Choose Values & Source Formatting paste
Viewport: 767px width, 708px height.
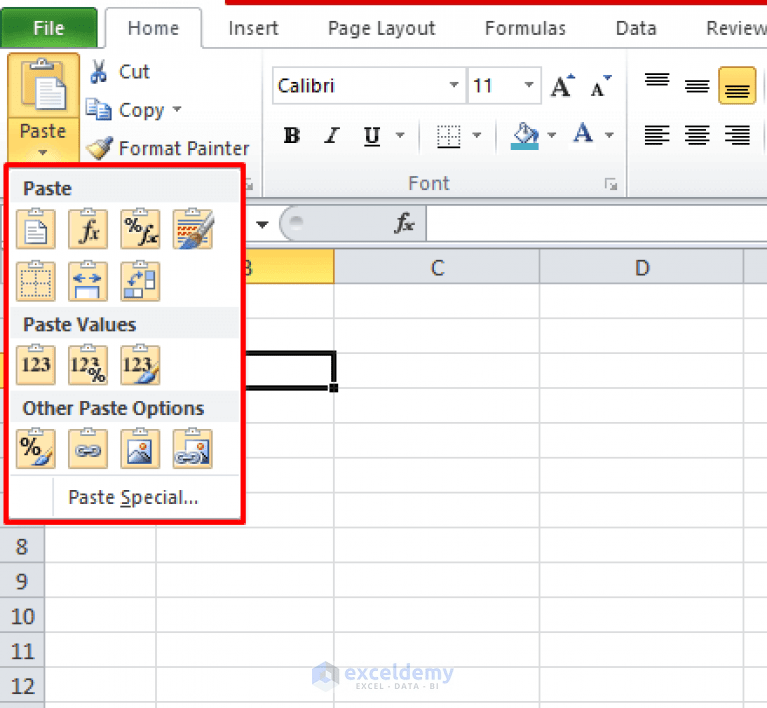[140, 365]
